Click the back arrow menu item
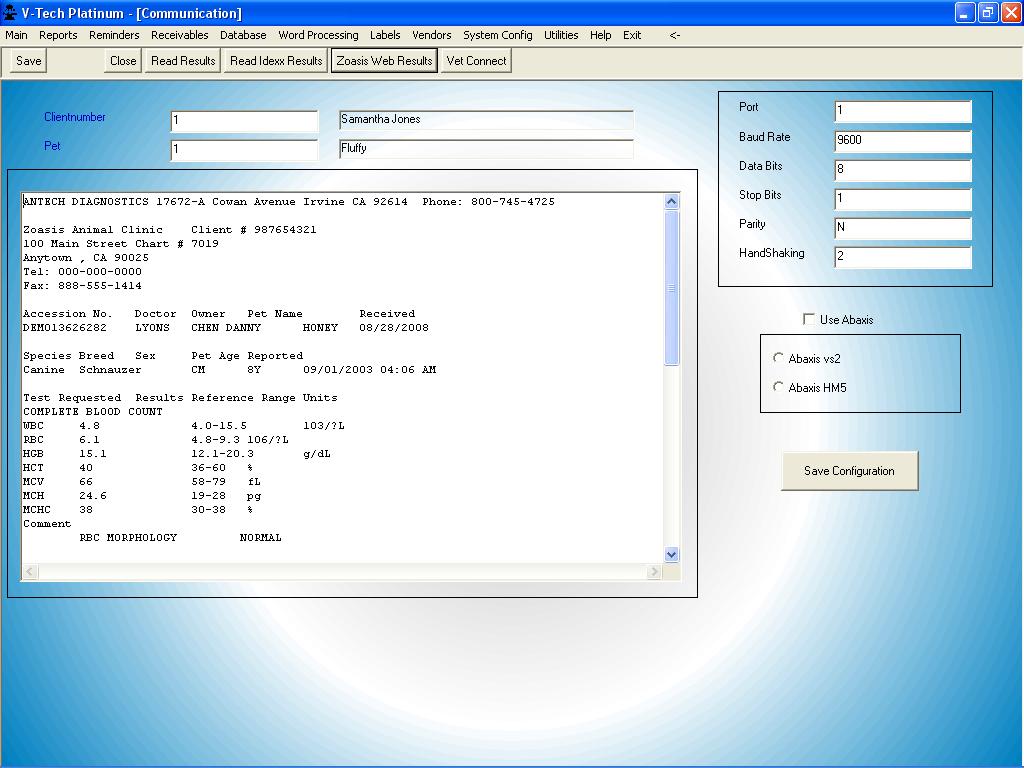 (x=675, y=35)
